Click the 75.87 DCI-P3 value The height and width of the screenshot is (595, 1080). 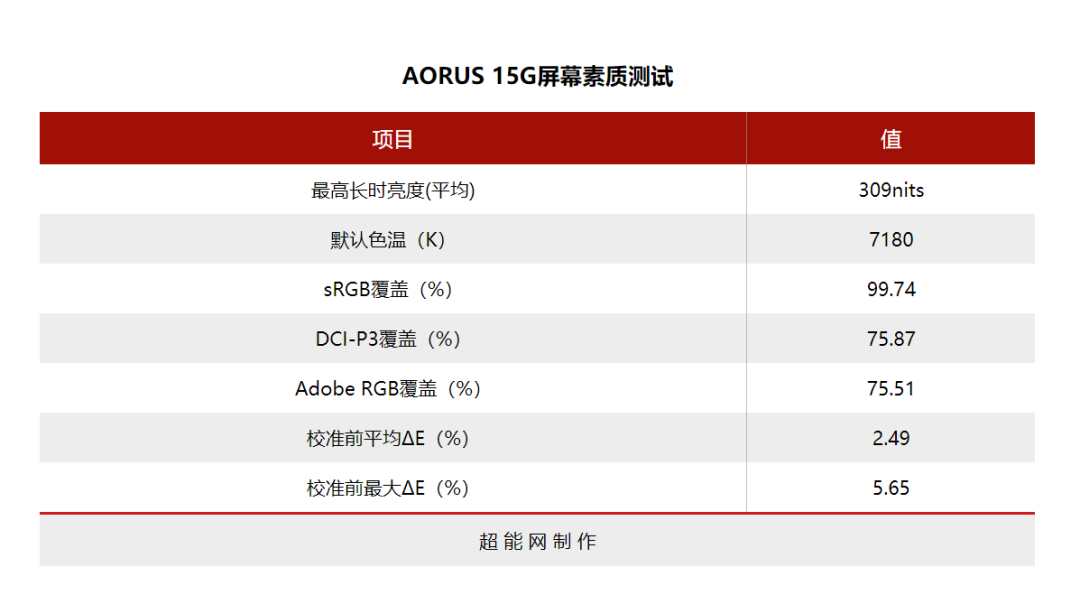click(891, 339)
